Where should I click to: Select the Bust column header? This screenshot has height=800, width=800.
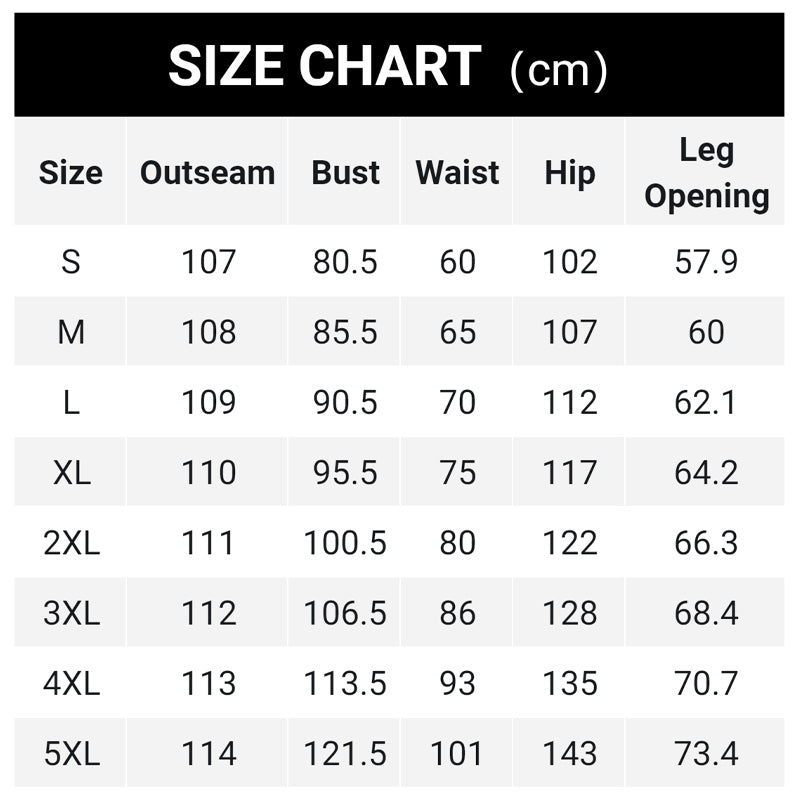click(345, 173)
